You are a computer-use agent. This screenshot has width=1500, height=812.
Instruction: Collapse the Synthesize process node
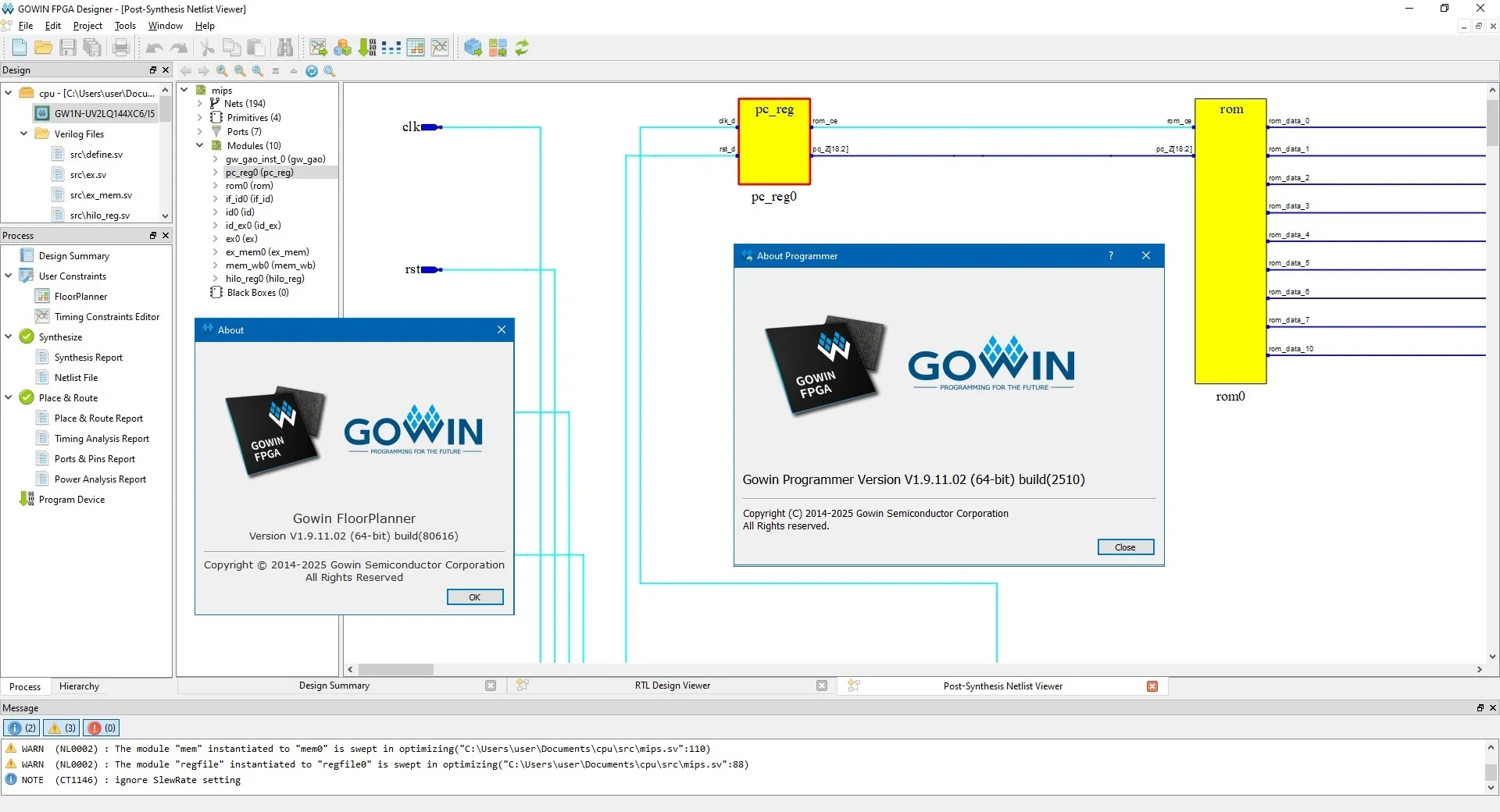click(x=9, y=337)
